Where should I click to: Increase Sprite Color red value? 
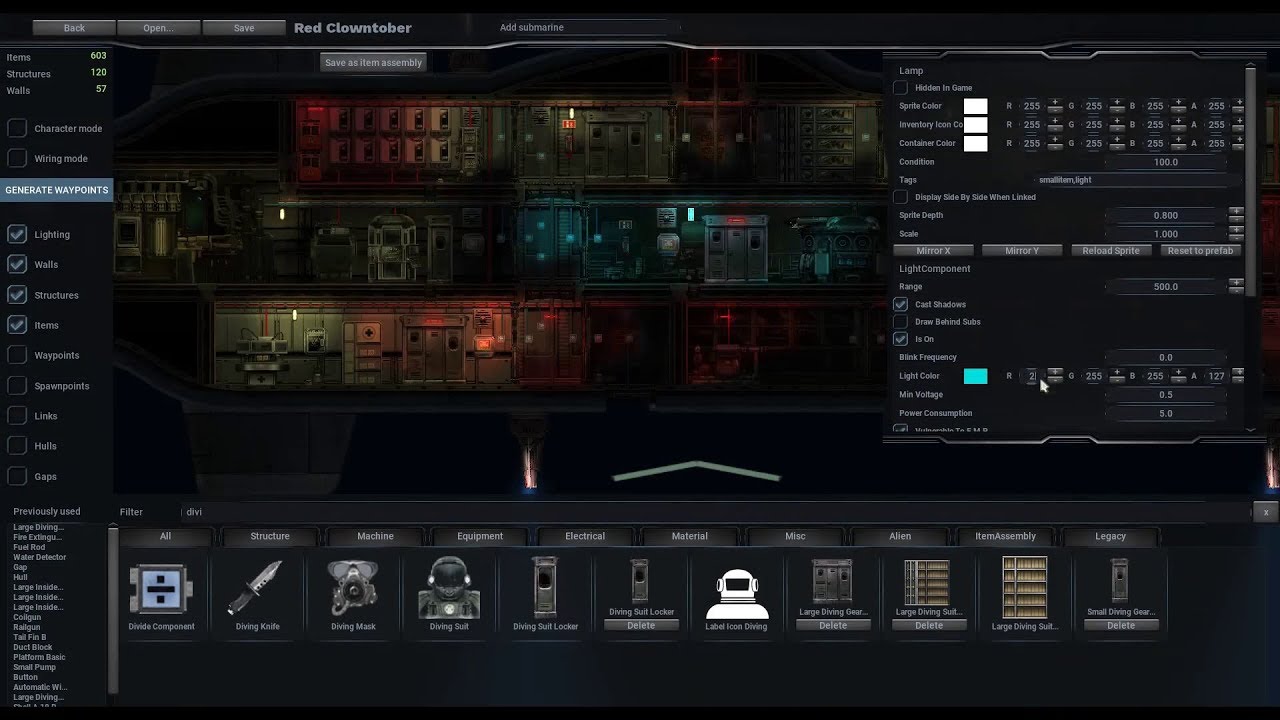1054,102
